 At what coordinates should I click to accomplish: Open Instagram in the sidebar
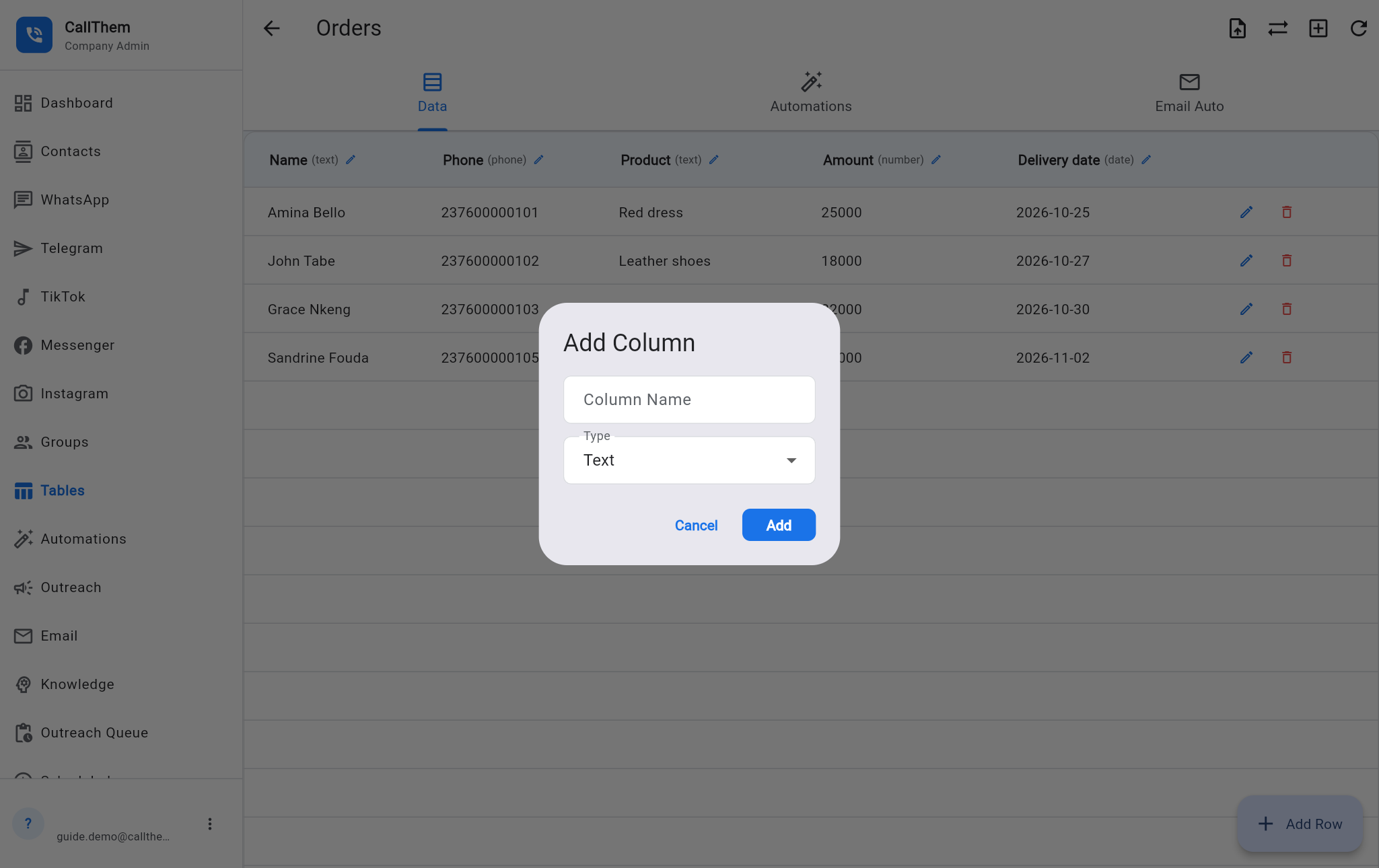pyautogui.click(x=121, y=394)
